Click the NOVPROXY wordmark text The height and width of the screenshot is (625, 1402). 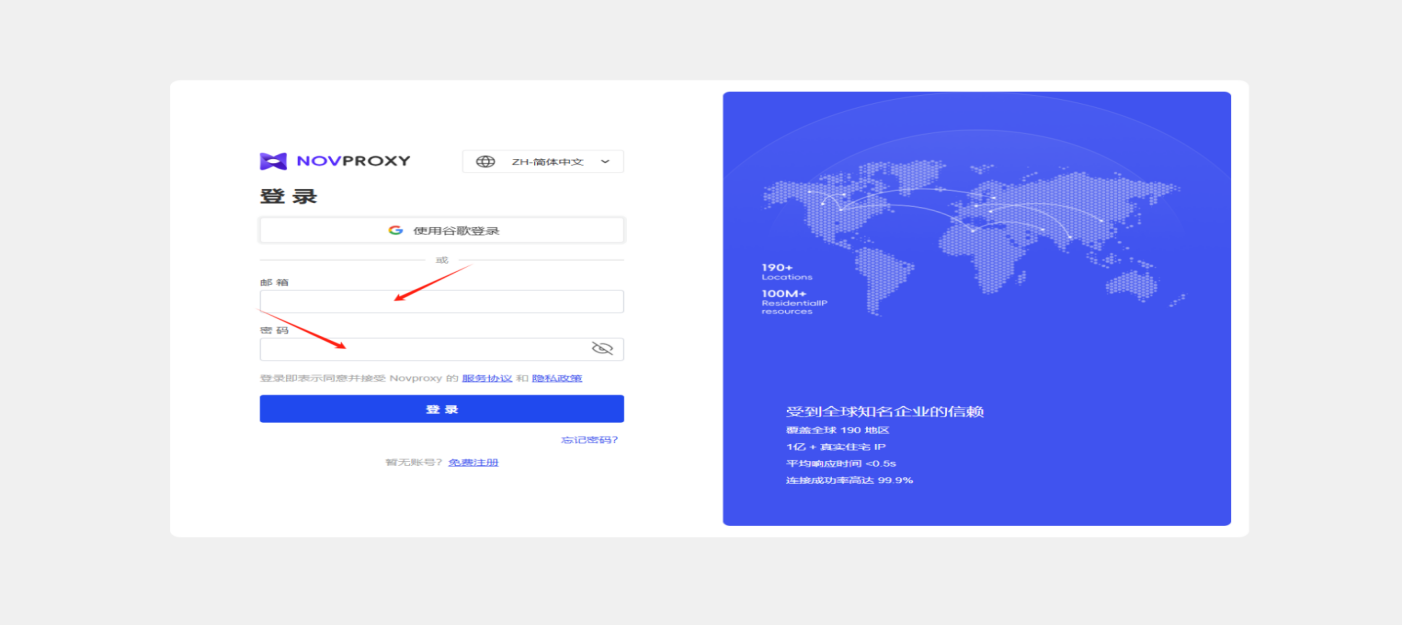click(x=355, y=160)
